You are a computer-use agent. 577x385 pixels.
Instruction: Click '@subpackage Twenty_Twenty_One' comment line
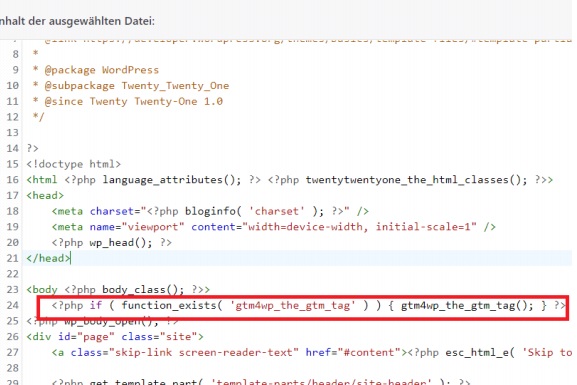tap(137, 85)
